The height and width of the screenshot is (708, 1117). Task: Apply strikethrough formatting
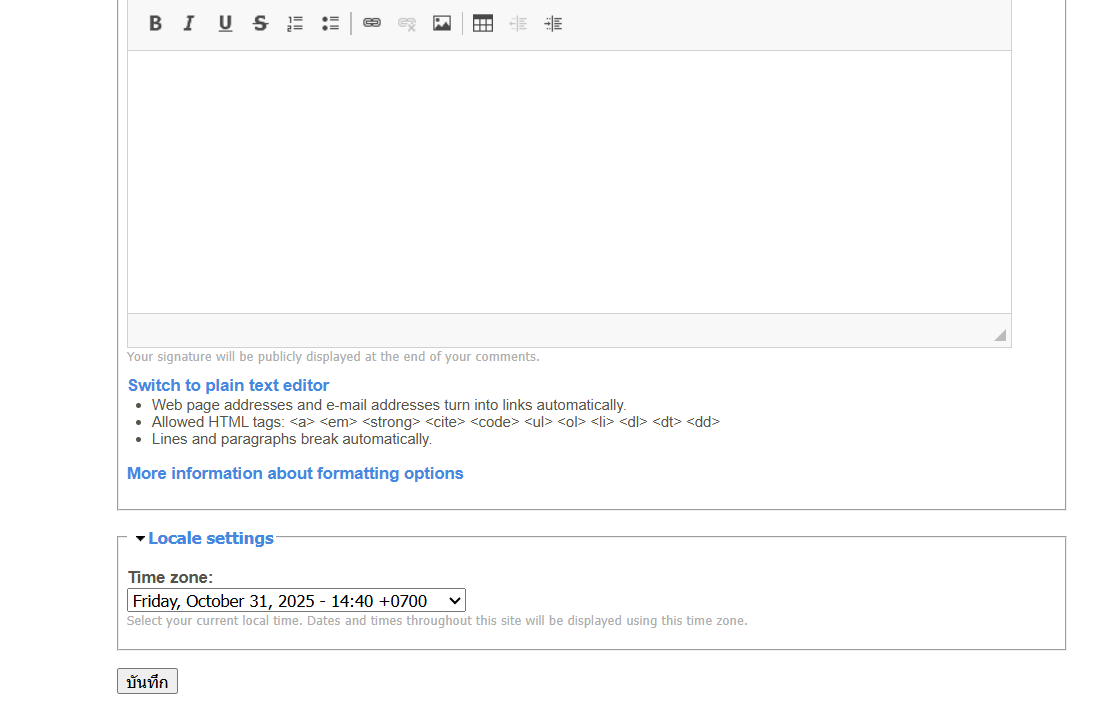click(x=260, y=23)
